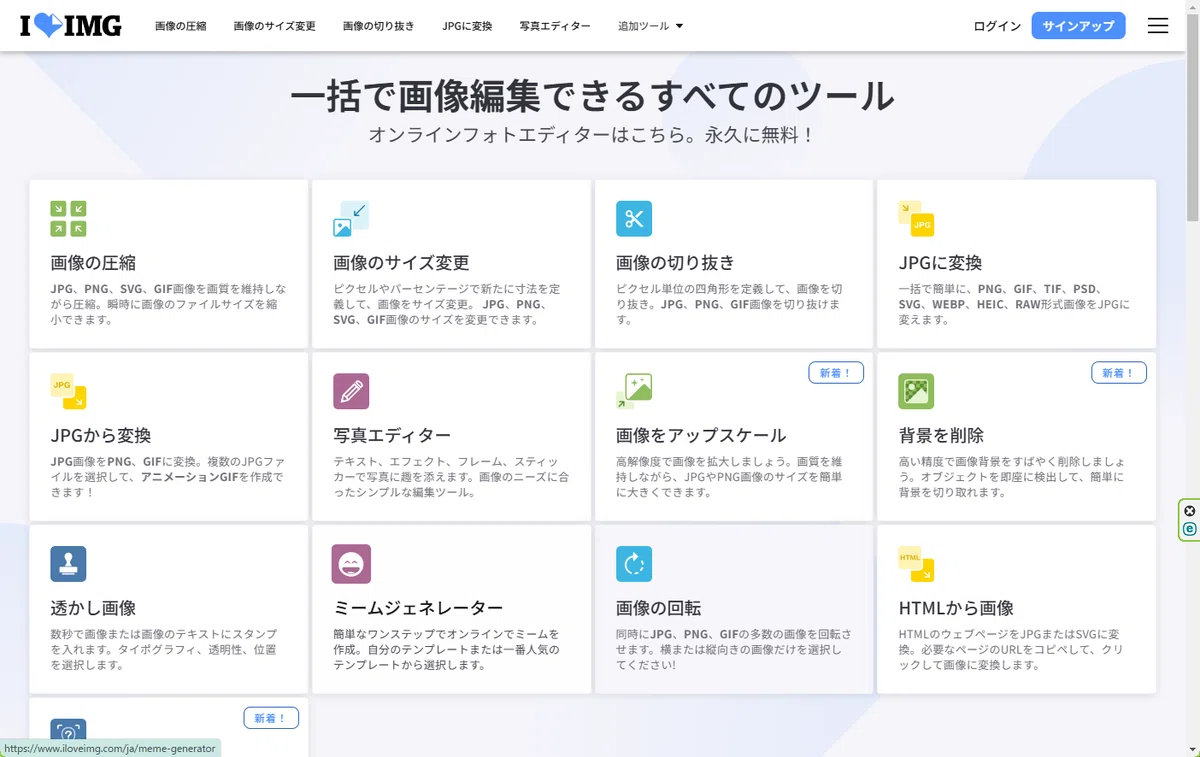
Task: Click the heading 一括で画像編集できるすべてのツール
Action: click(x=592, y=96)
